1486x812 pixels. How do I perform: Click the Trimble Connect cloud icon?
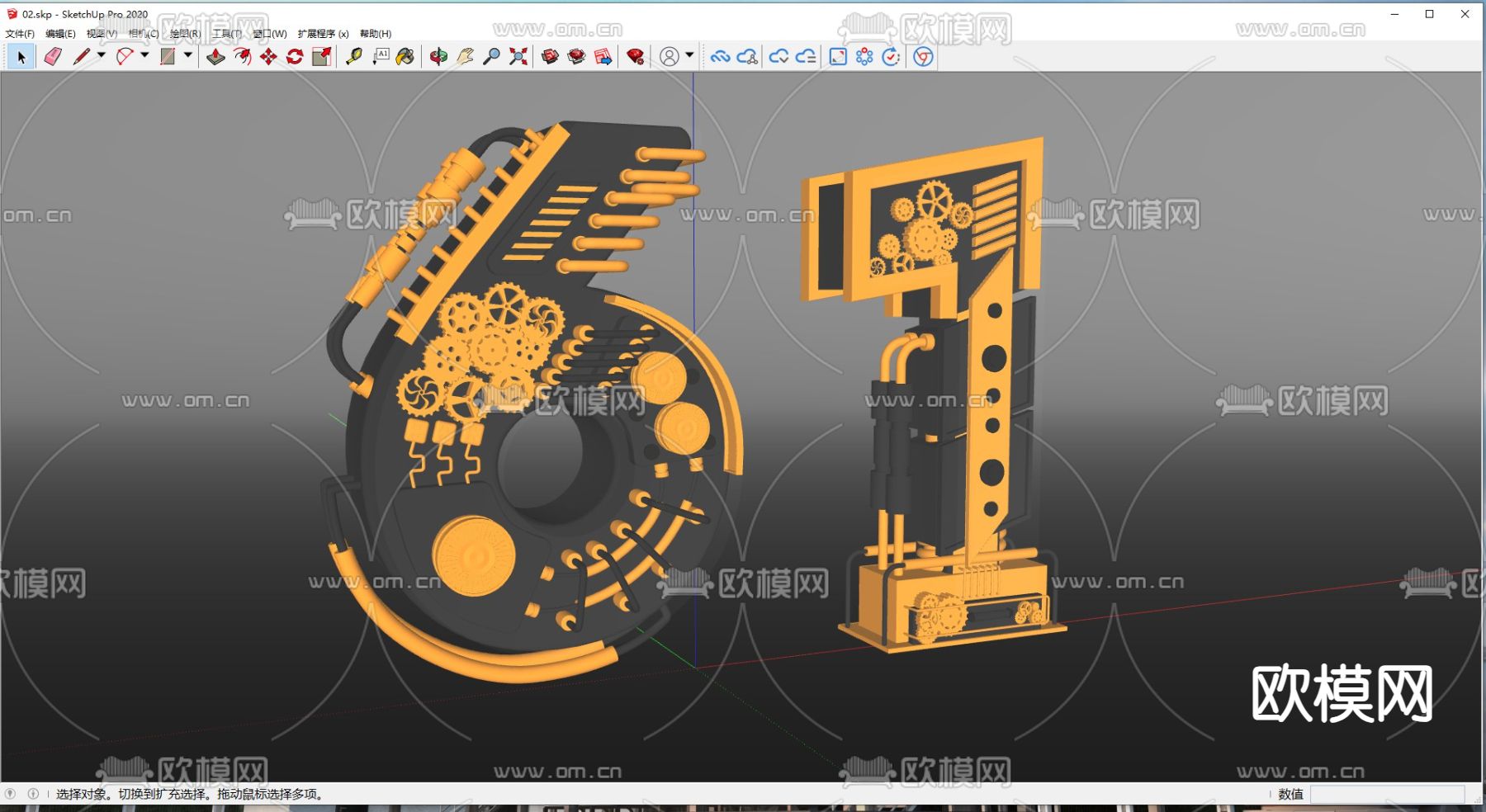pos(720,56)
